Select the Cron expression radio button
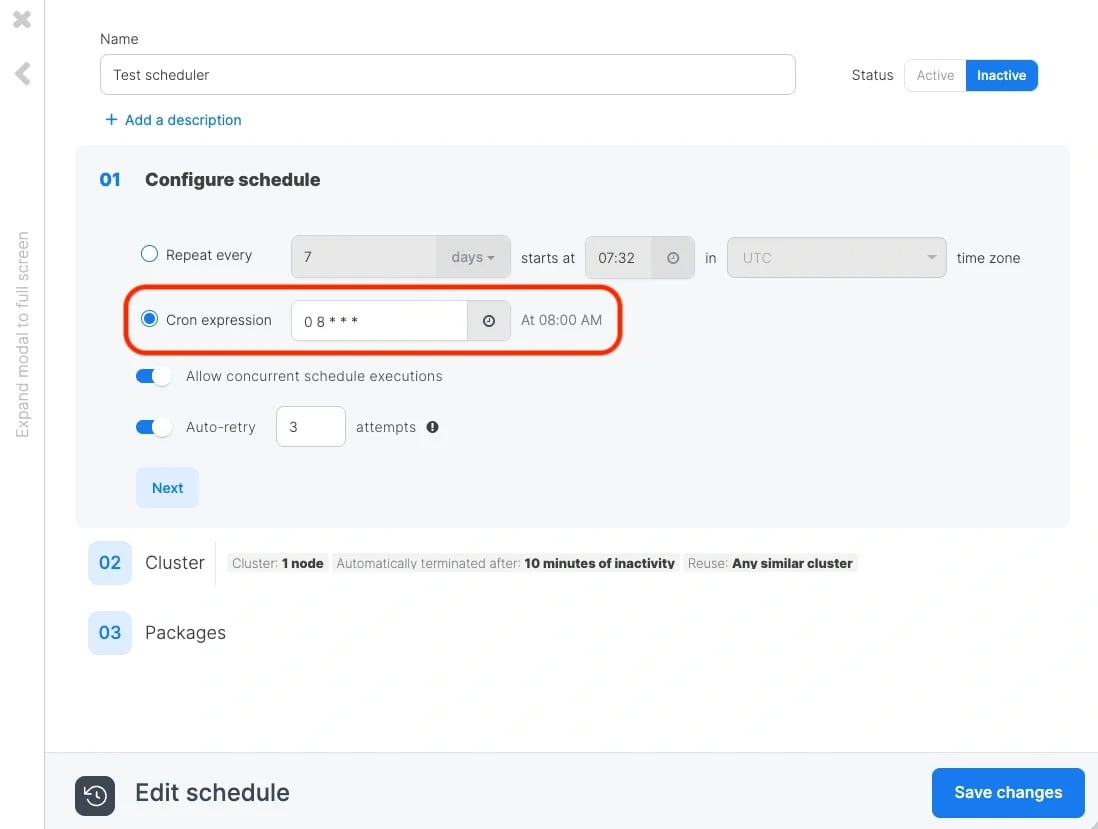This screenshot has height=829, width=1098. click(149, 319)
